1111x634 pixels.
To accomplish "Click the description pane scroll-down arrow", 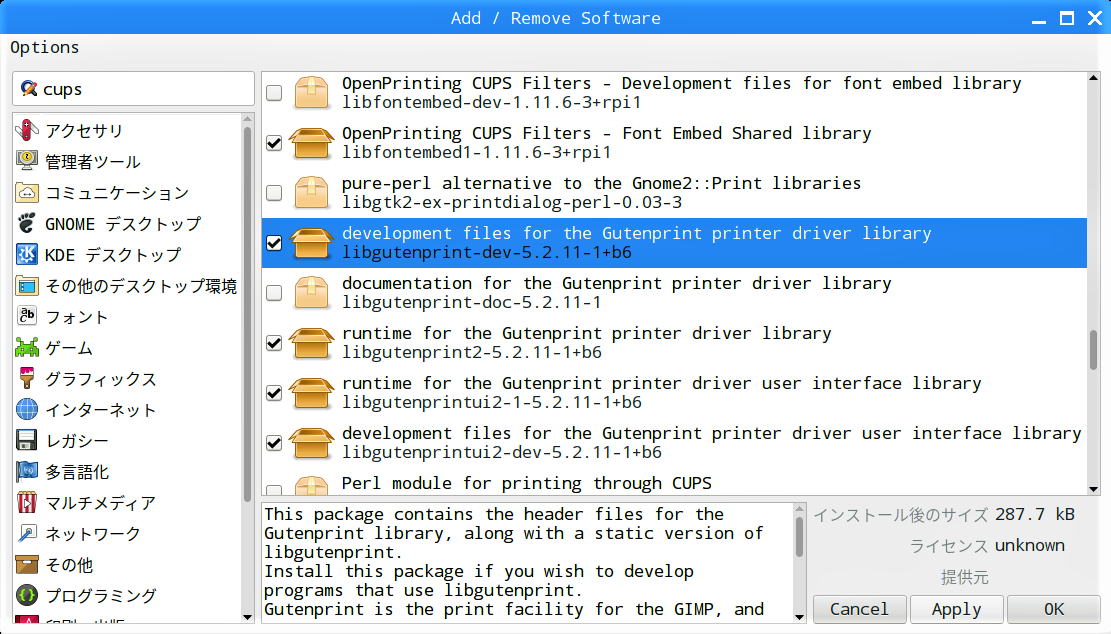I will [799, 617].
